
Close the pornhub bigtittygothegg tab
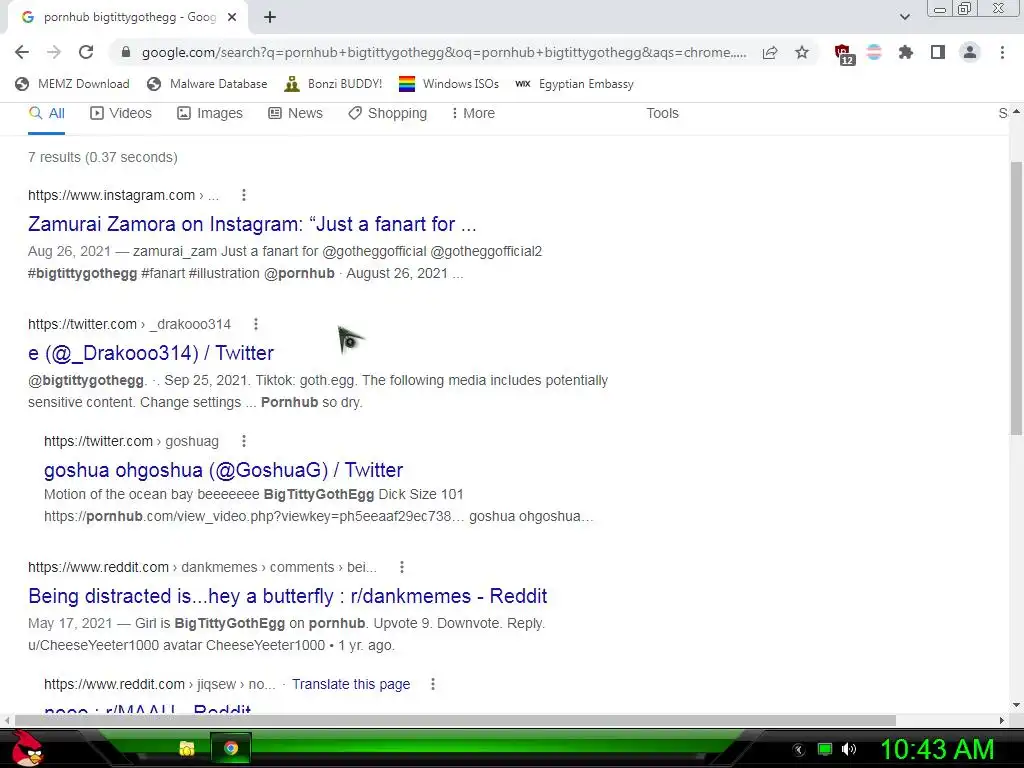point(232,17)
